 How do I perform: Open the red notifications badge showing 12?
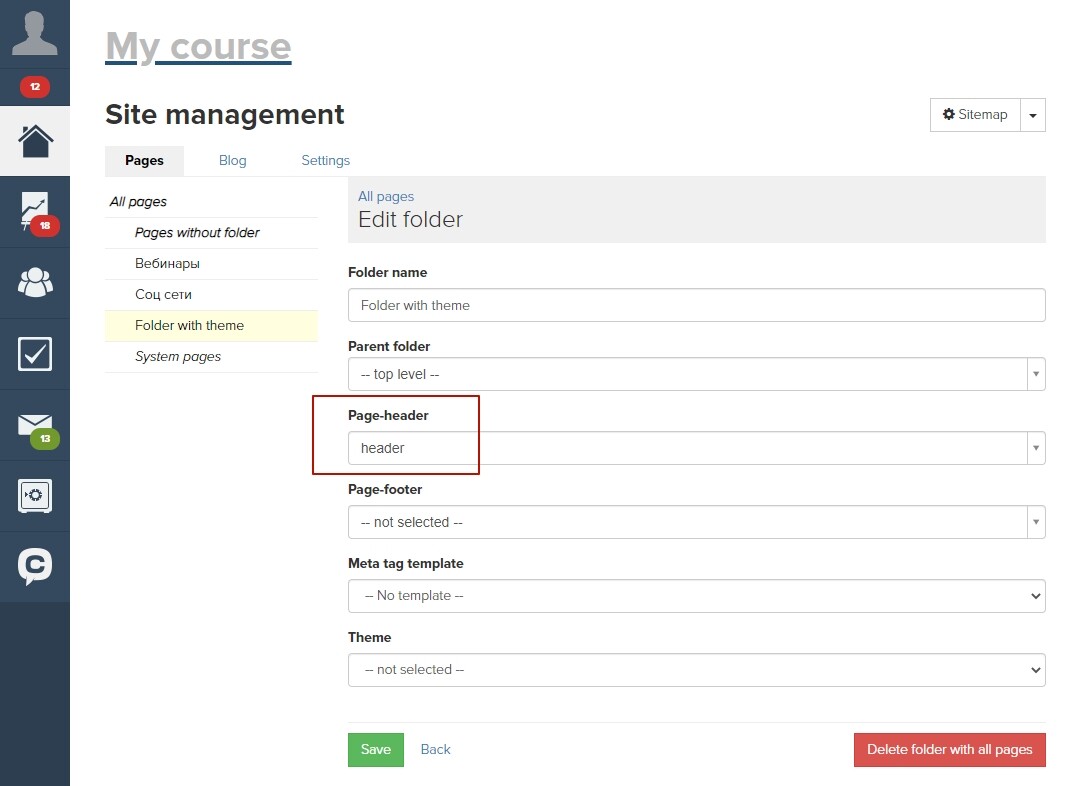(x=35, y=87)
